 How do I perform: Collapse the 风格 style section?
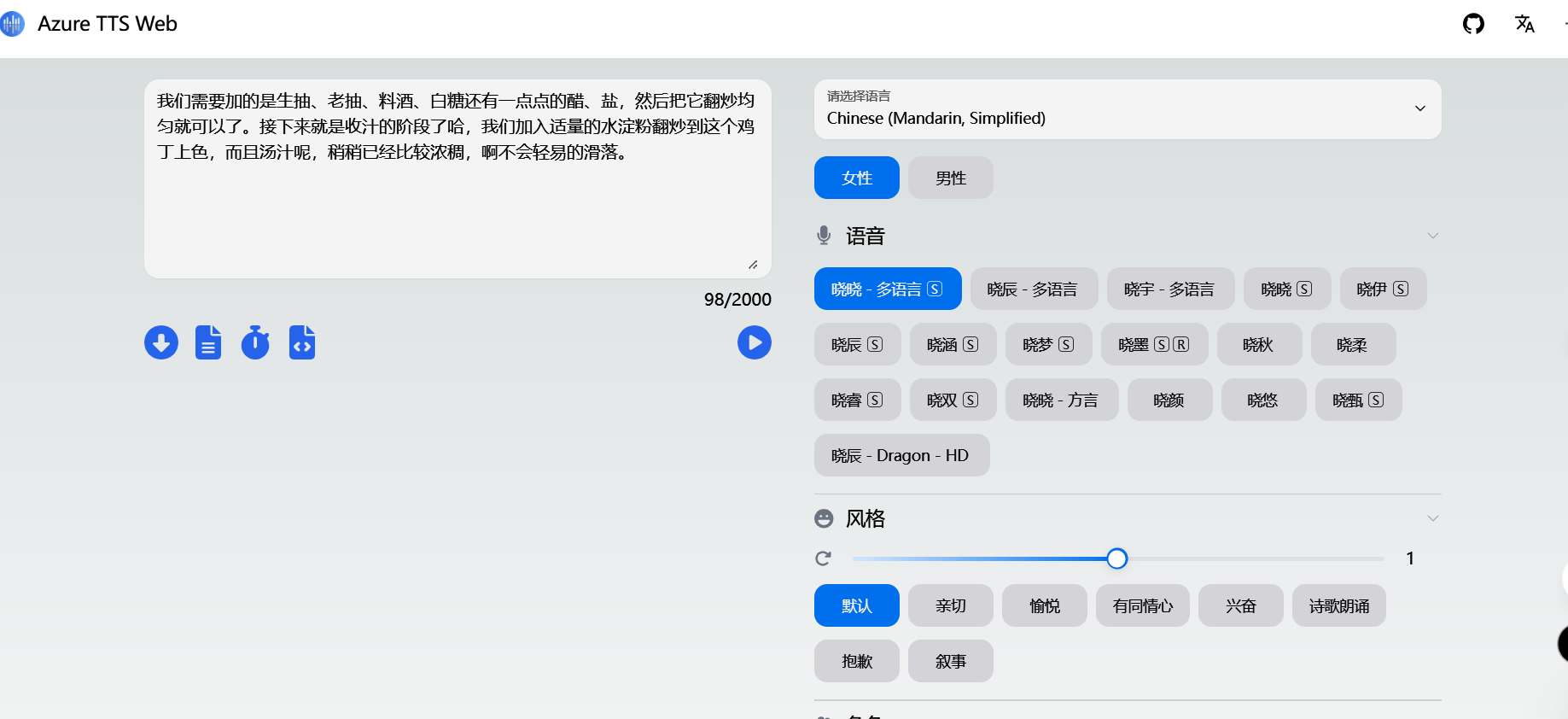coord(1432,518)
